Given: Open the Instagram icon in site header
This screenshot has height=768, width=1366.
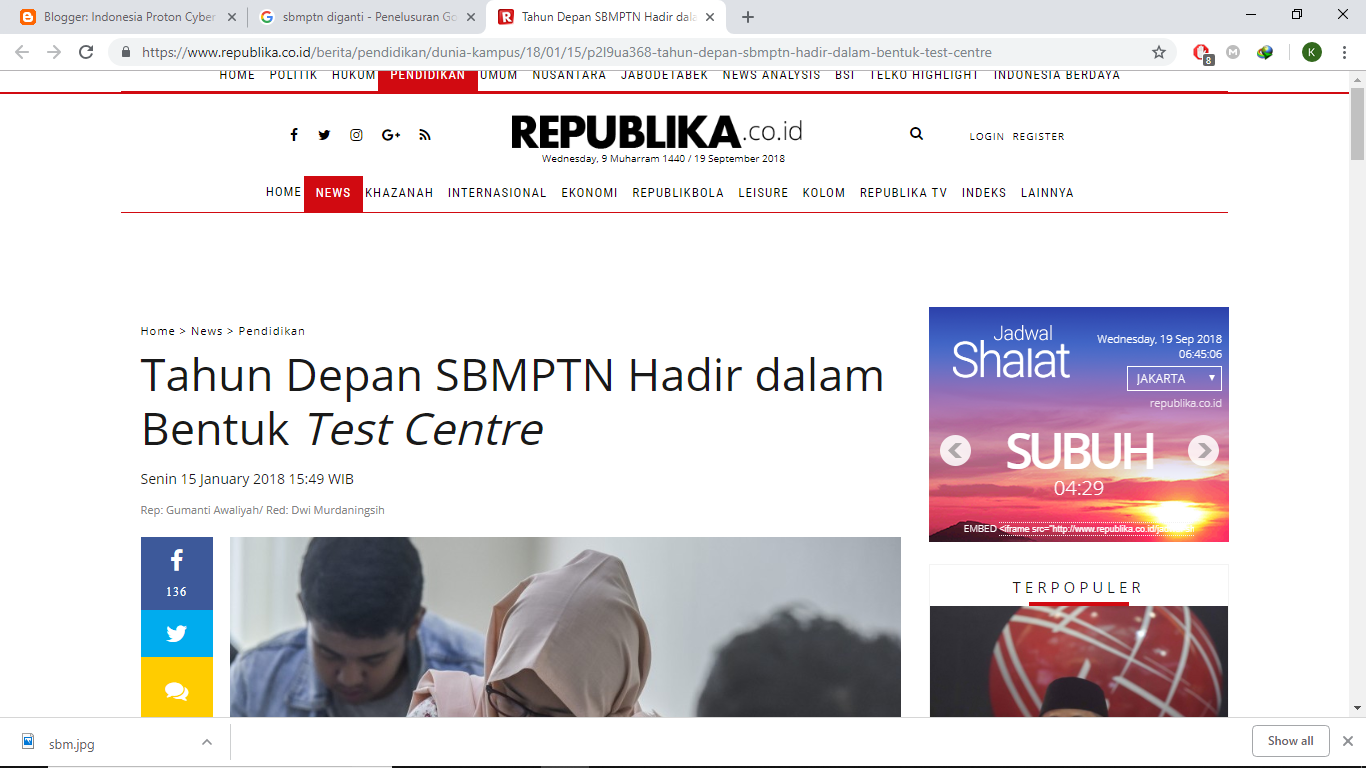Looking at the screenshot, I should tap(356, 135).
